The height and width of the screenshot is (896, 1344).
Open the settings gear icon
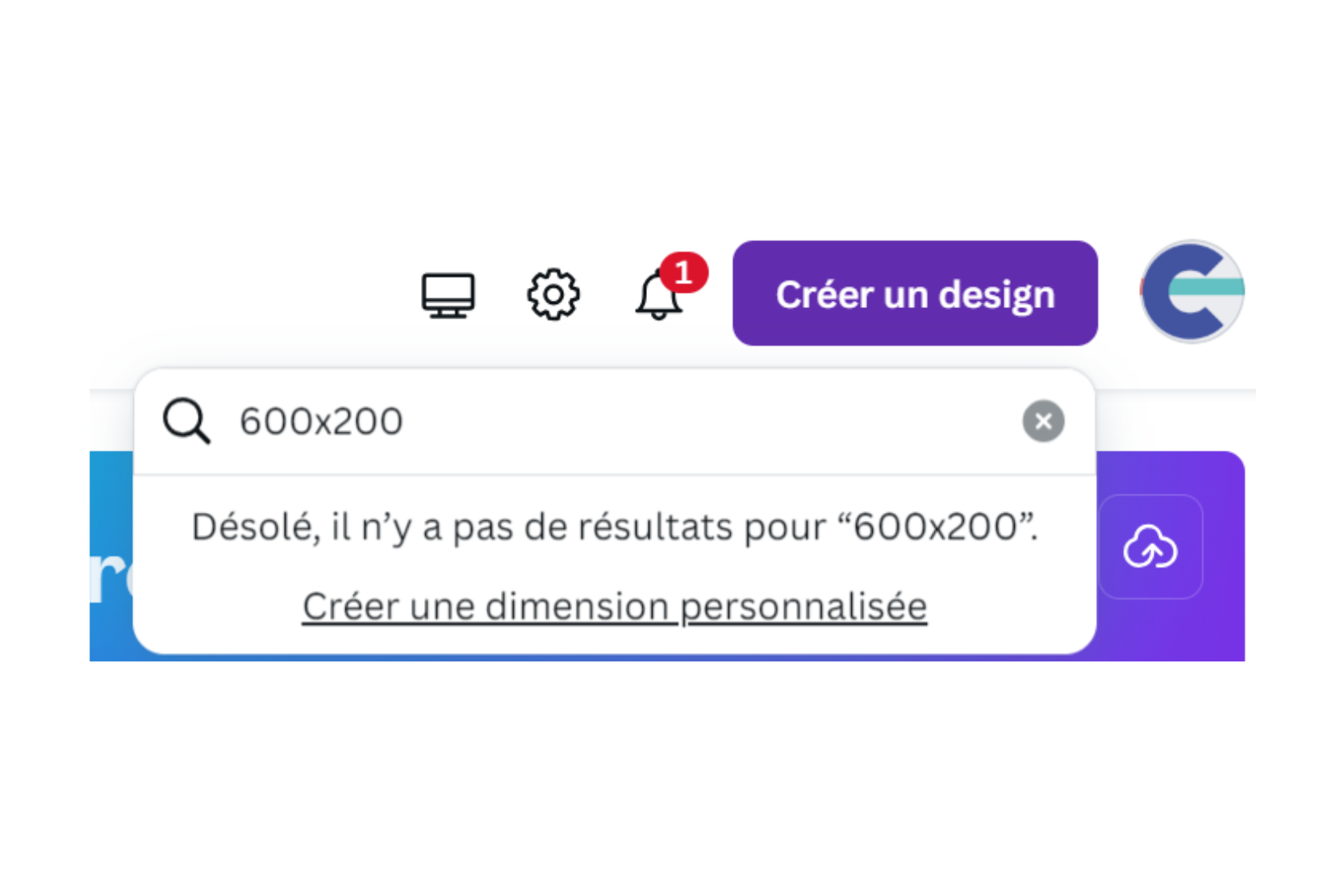[x=553, y=294]
